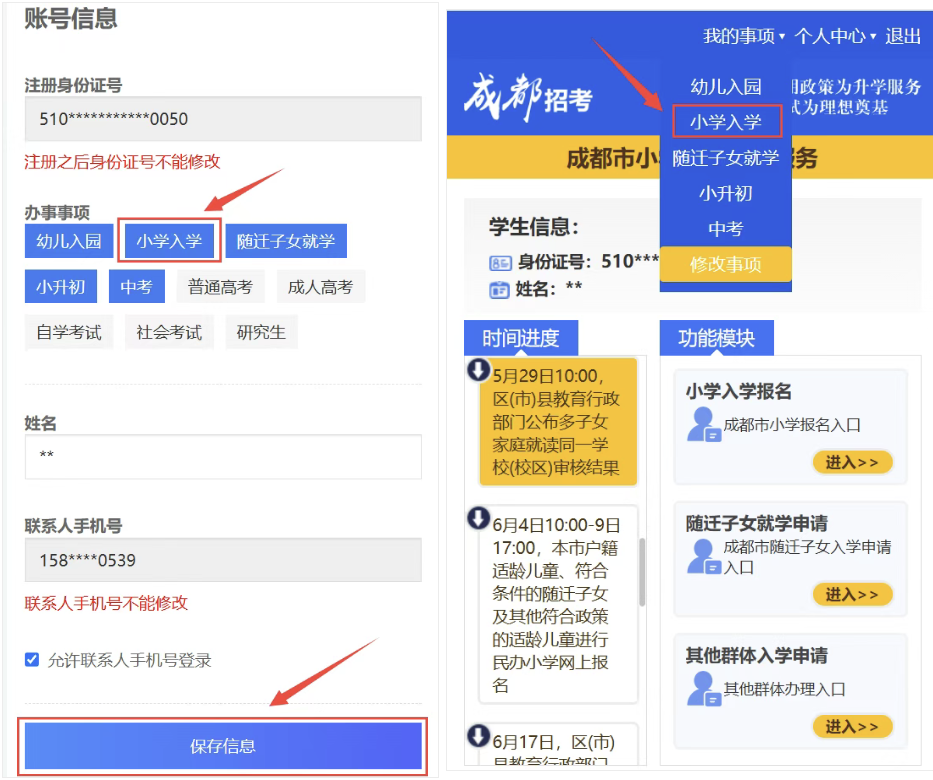Screen dimensions: 933x780
Task: Click 退出 to log out
Action: (903, 36)
